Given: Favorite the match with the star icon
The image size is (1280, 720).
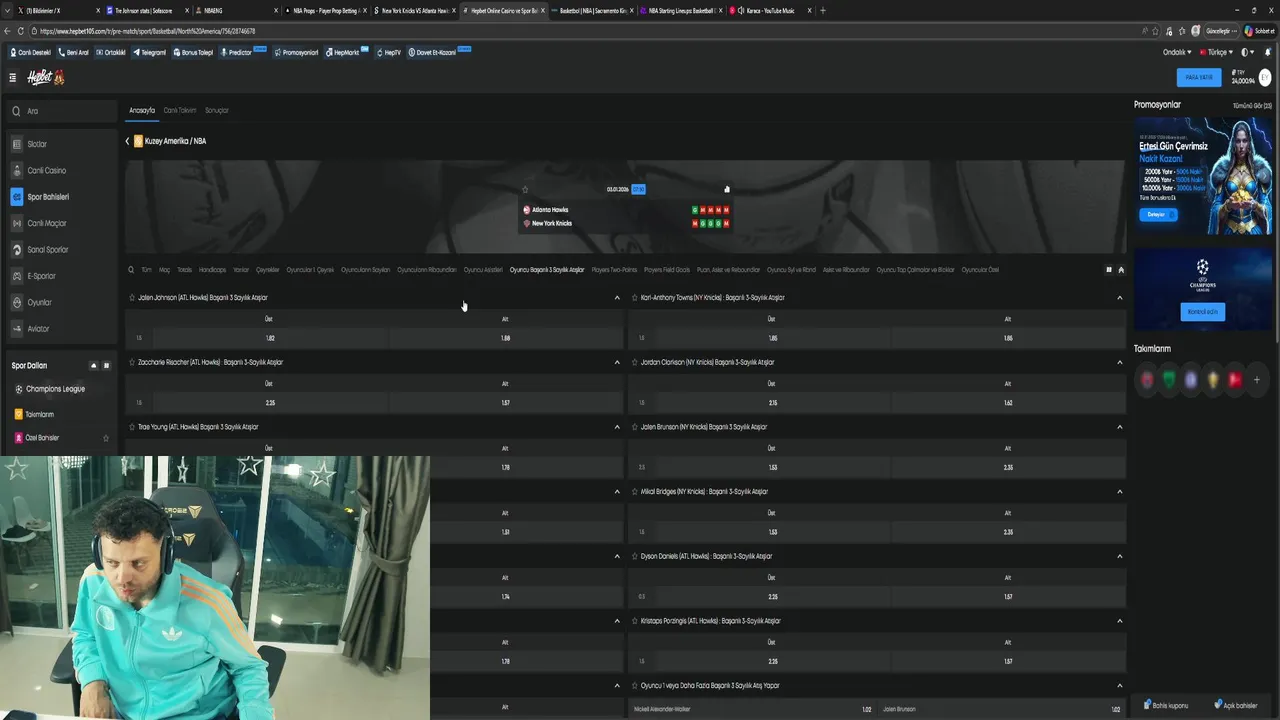Looking at the screenshot, I should click(525, 189).
